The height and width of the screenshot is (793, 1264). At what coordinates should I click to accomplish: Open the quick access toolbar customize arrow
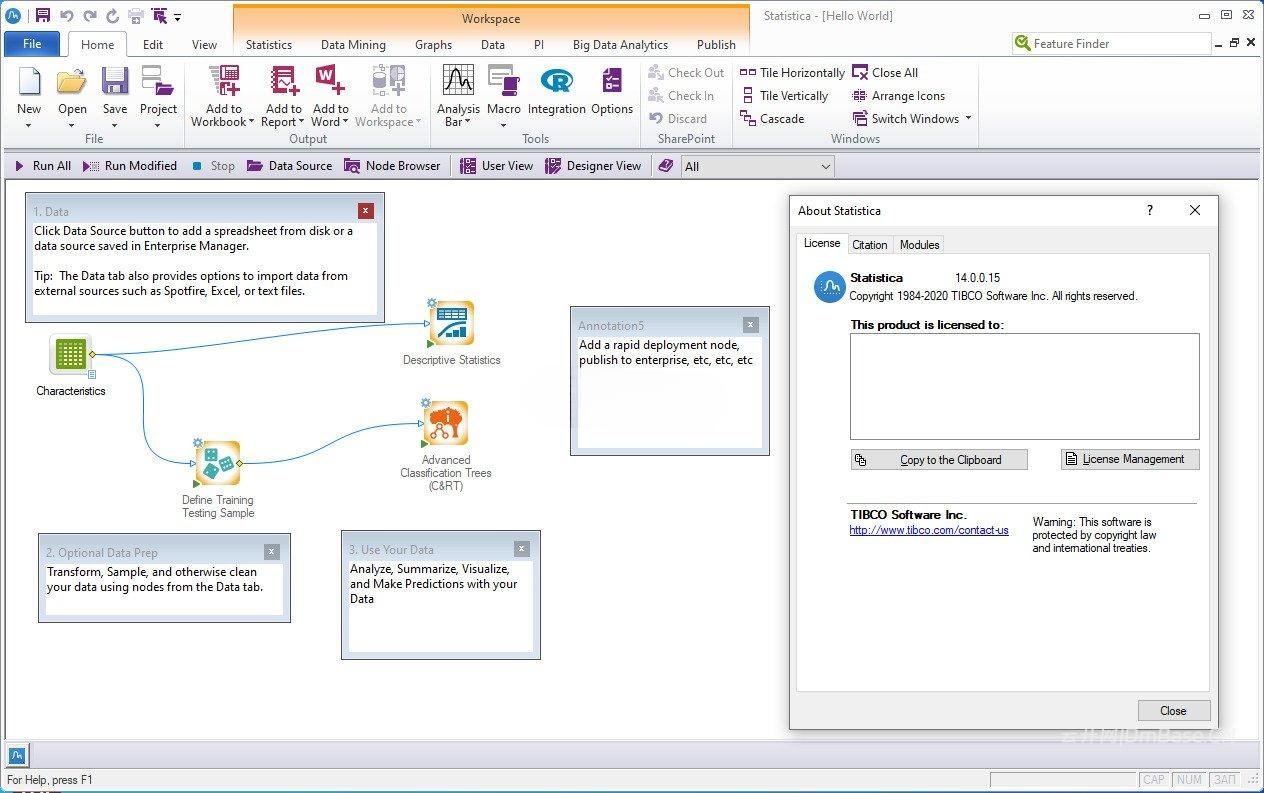[178, 17]
